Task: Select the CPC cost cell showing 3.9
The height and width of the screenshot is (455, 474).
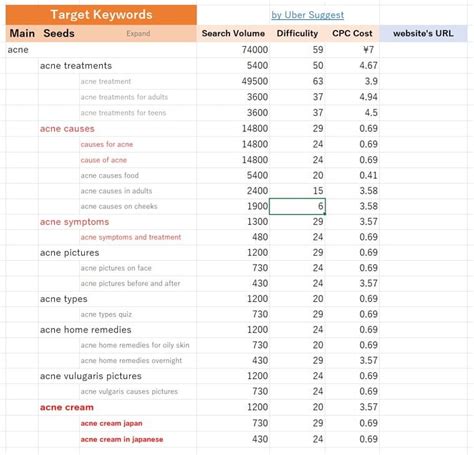Action: (x=352, y=81)
